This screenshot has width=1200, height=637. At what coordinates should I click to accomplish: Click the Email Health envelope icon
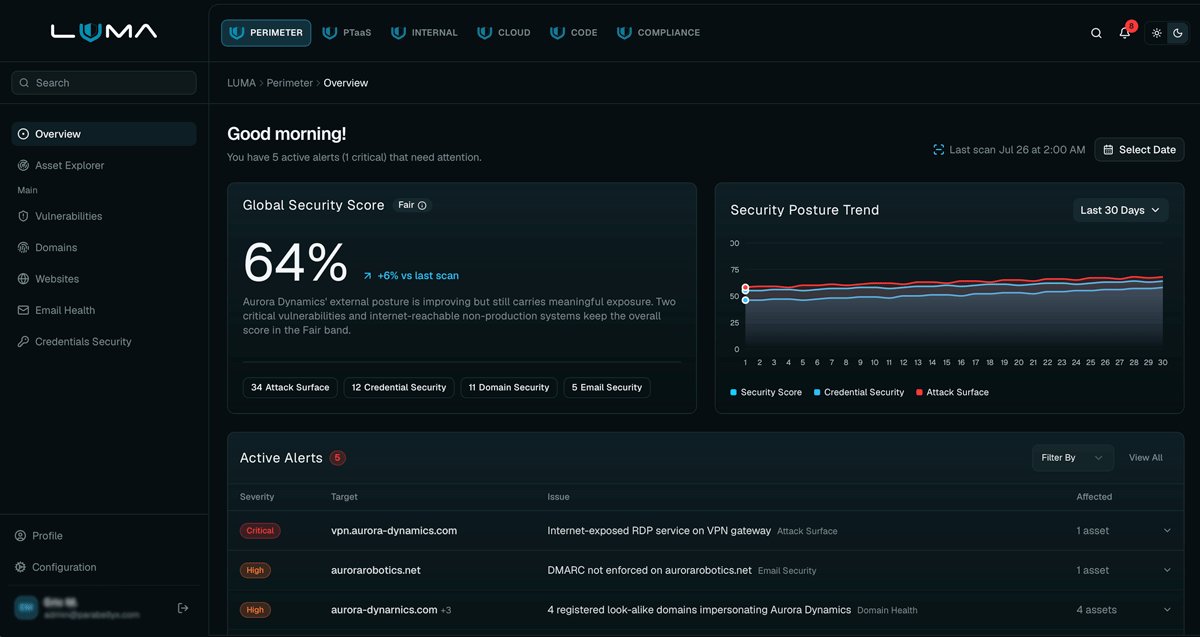click(x=24, y=310)
